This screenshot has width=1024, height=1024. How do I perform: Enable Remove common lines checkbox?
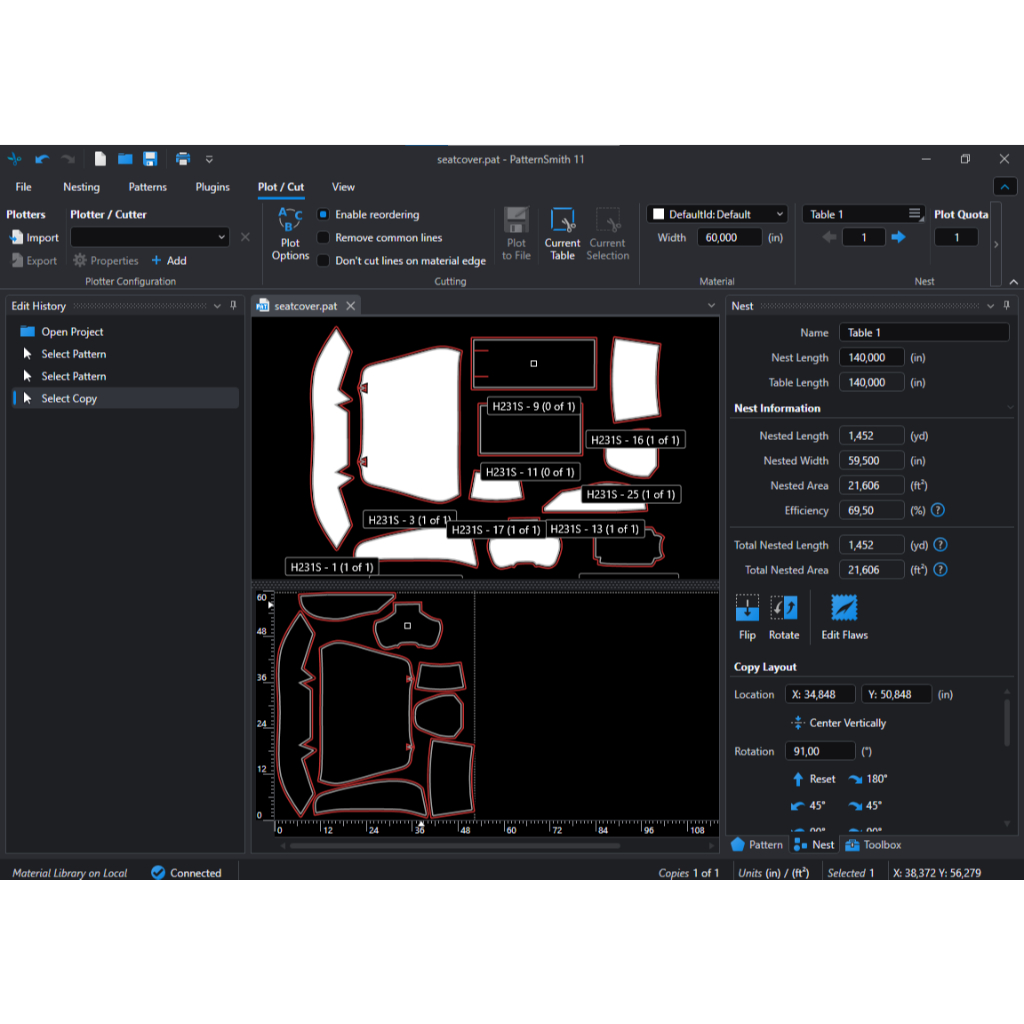click(323, 238)
